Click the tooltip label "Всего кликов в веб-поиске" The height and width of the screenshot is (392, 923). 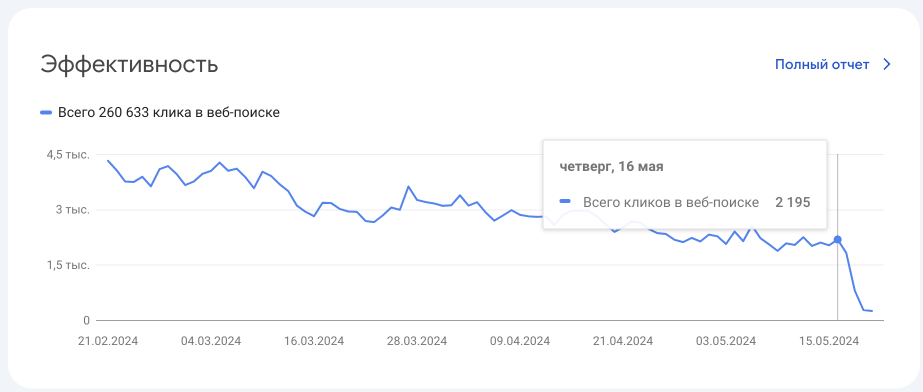[x=670, y=202]
